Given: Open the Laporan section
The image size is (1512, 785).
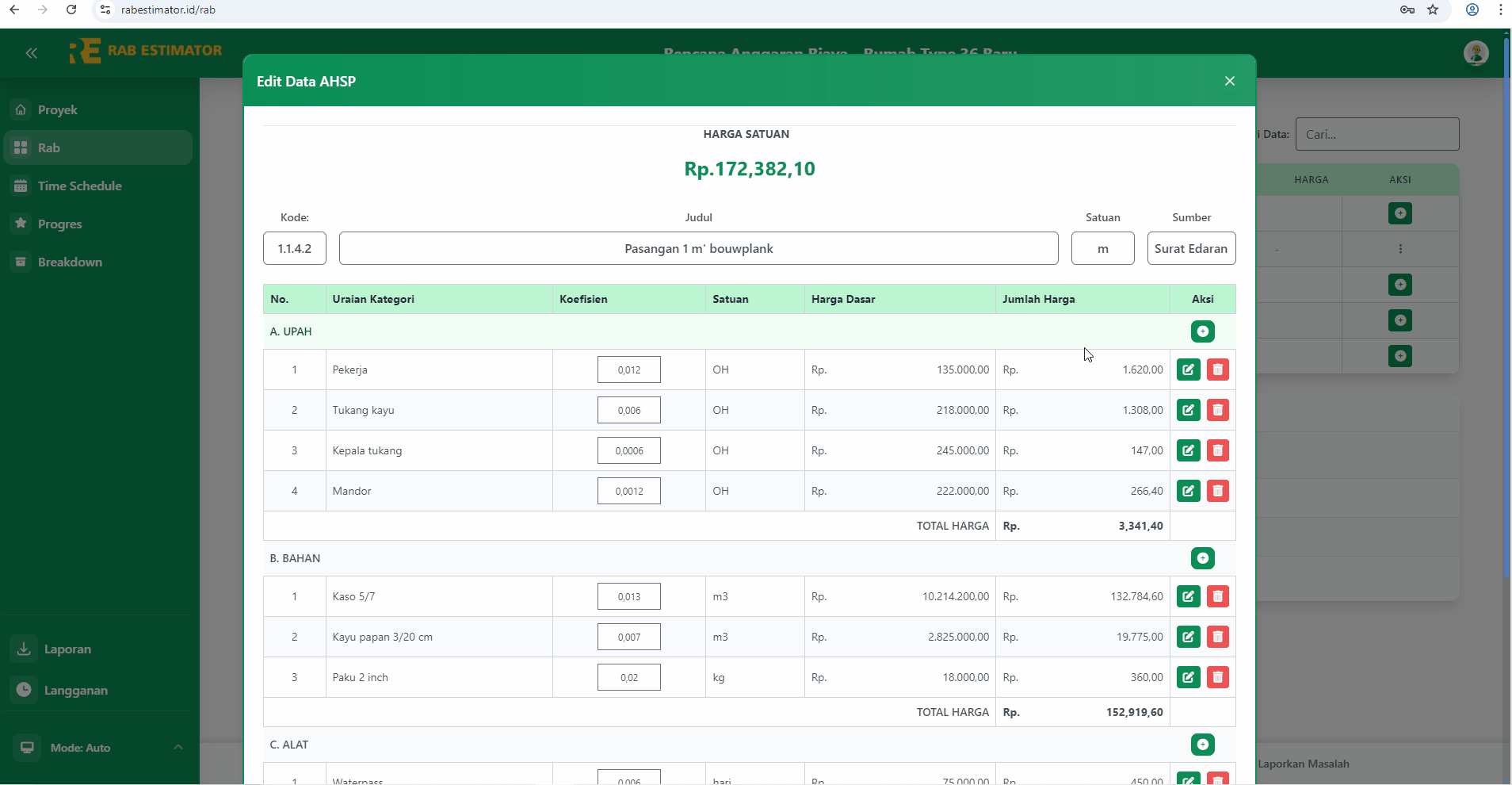Looking at the screenshot, I should [67, 649].
